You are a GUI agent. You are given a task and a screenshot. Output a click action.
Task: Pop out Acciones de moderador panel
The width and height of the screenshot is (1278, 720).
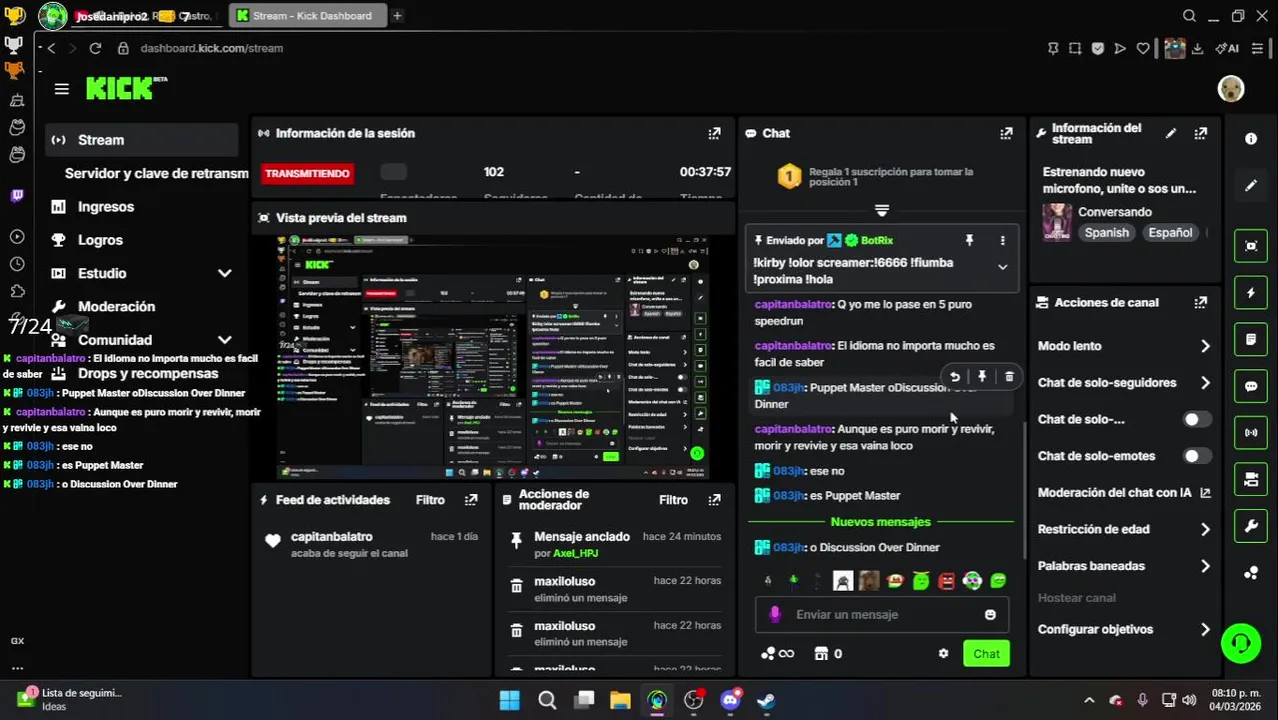pos(714,500)
